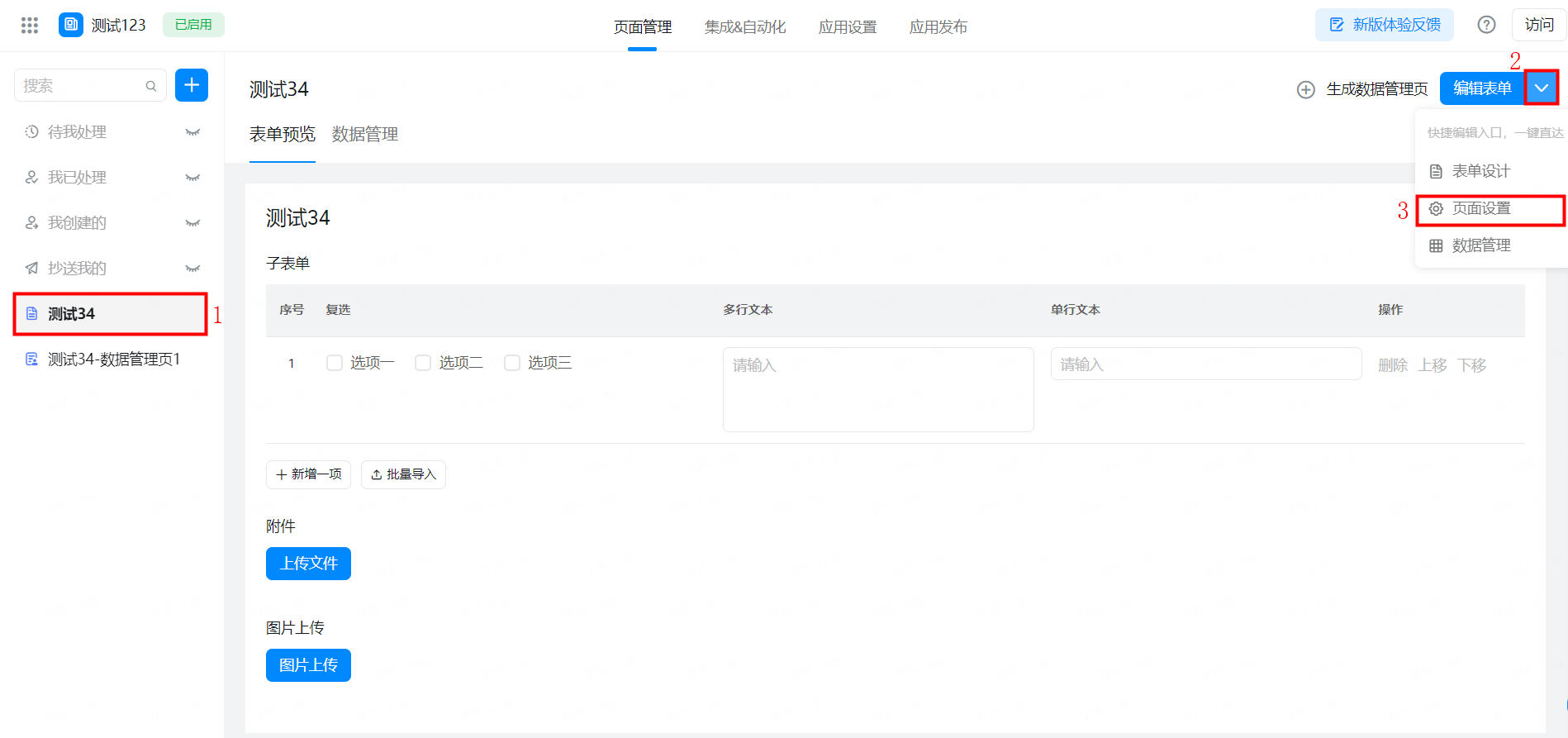Screen dimensions: 1568x738
Task: Click the 单行文本 input field
Action: pos(1206,364)
